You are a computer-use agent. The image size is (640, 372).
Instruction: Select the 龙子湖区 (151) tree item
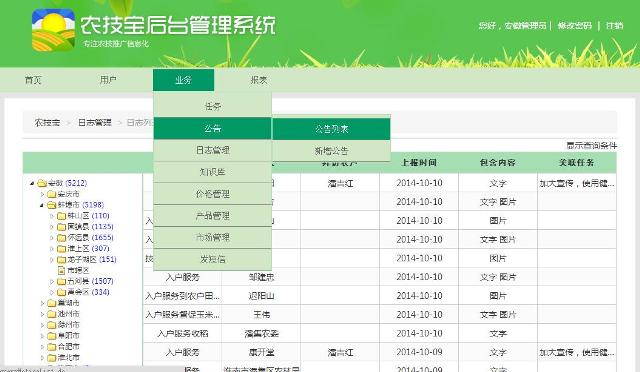92,259
